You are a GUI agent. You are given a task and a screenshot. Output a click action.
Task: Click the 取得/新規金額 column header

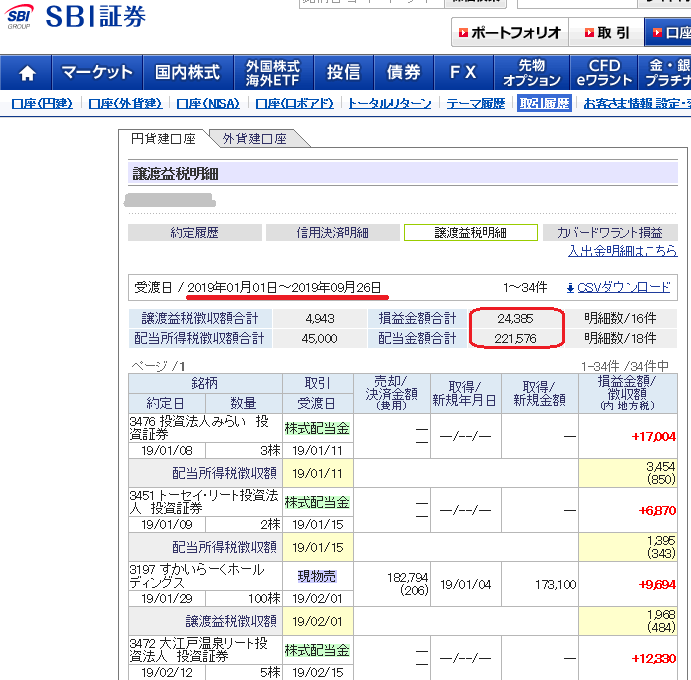coord(539,394)
